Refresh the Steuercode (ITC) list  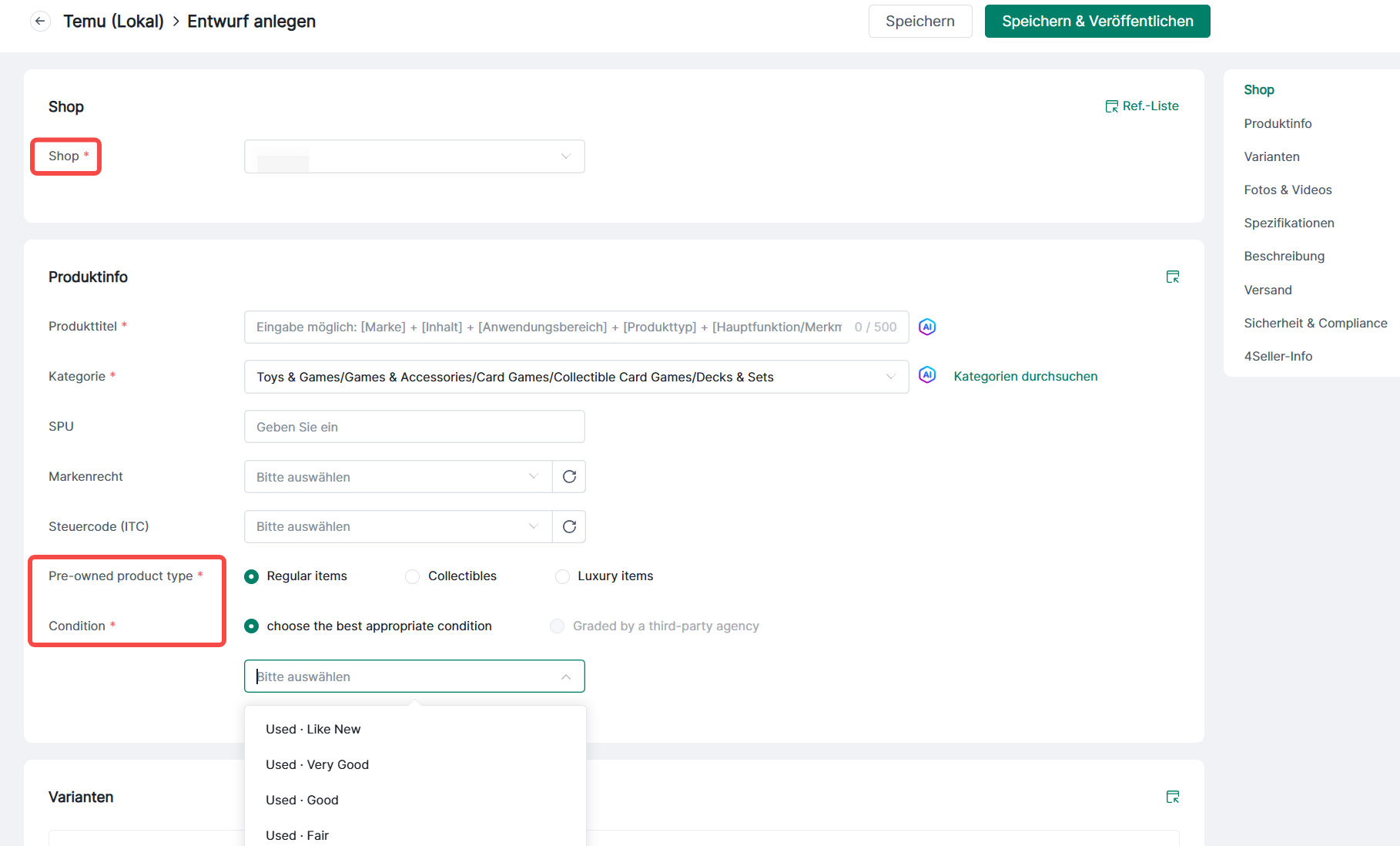(x=569, y=526)
